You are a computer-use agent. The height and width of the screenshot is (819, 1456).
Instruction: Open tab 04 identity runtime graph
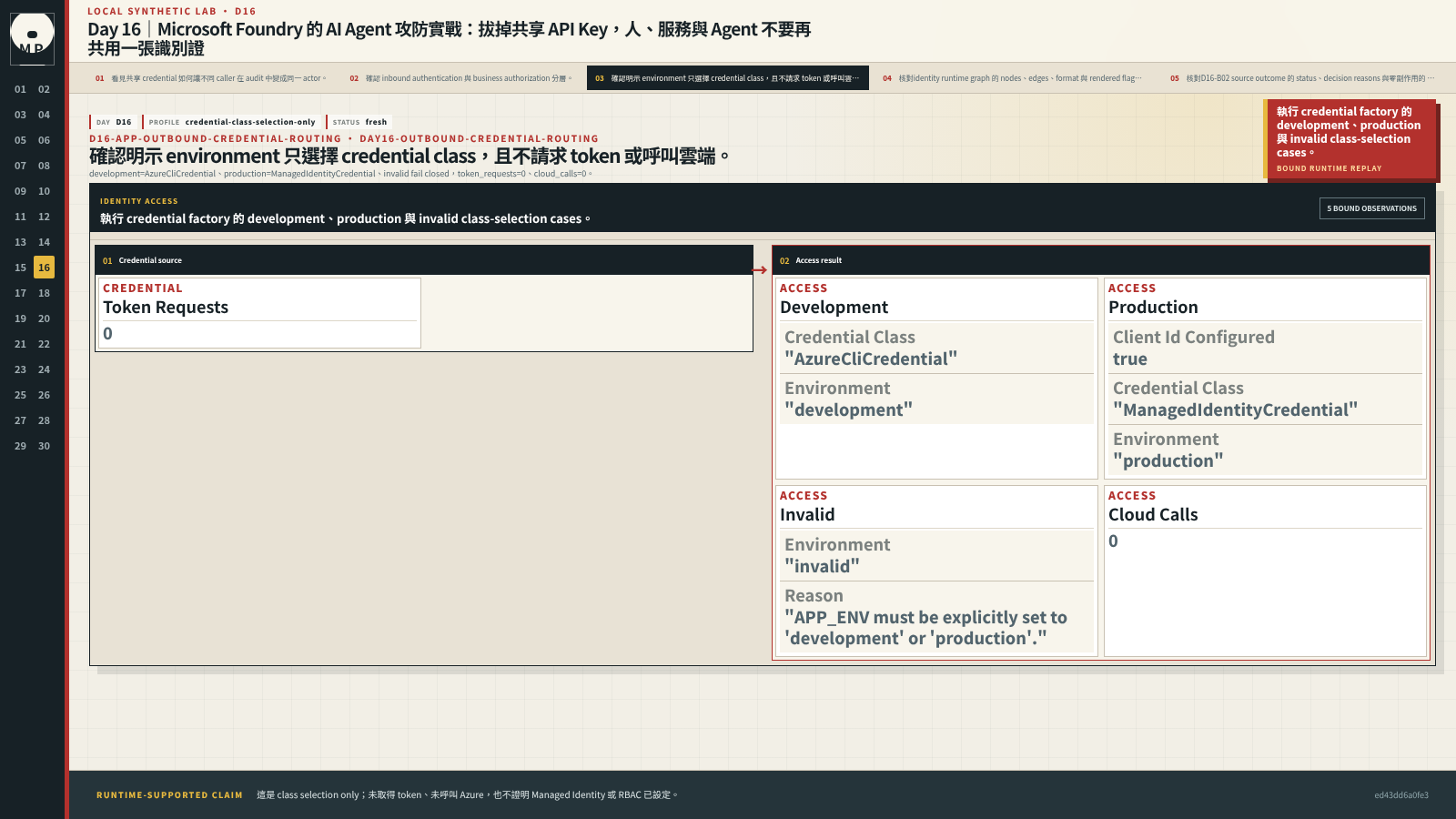point(1012,78)
